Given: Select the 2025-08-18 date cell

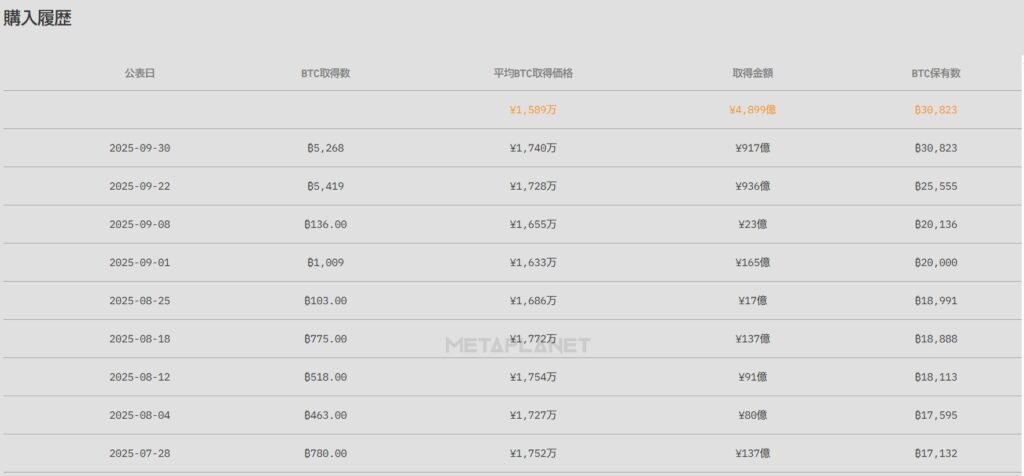Looking at the screenshot, I should (140, 339).
